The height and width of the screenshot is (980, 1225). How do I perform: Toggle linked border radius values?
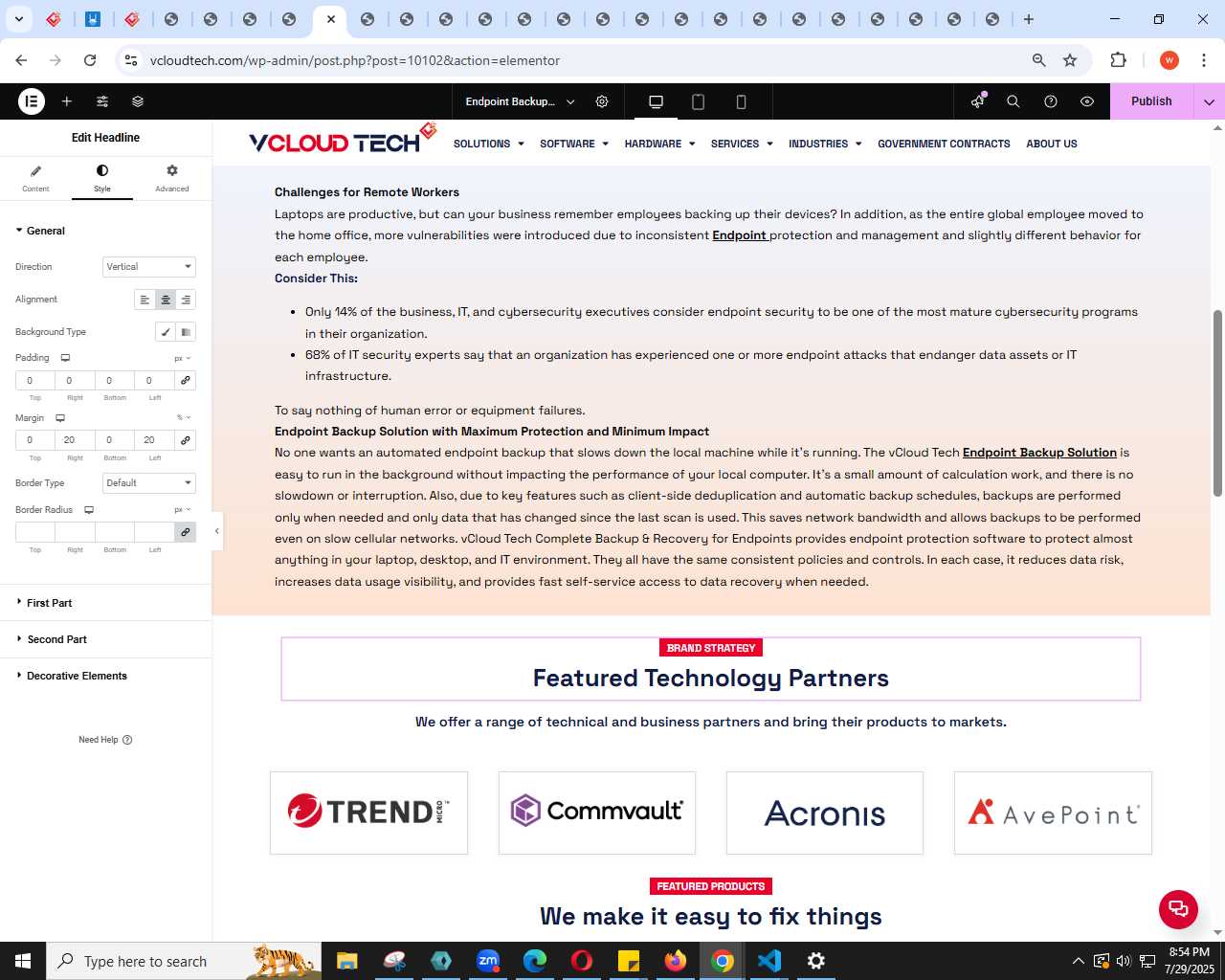click(186, 532)
